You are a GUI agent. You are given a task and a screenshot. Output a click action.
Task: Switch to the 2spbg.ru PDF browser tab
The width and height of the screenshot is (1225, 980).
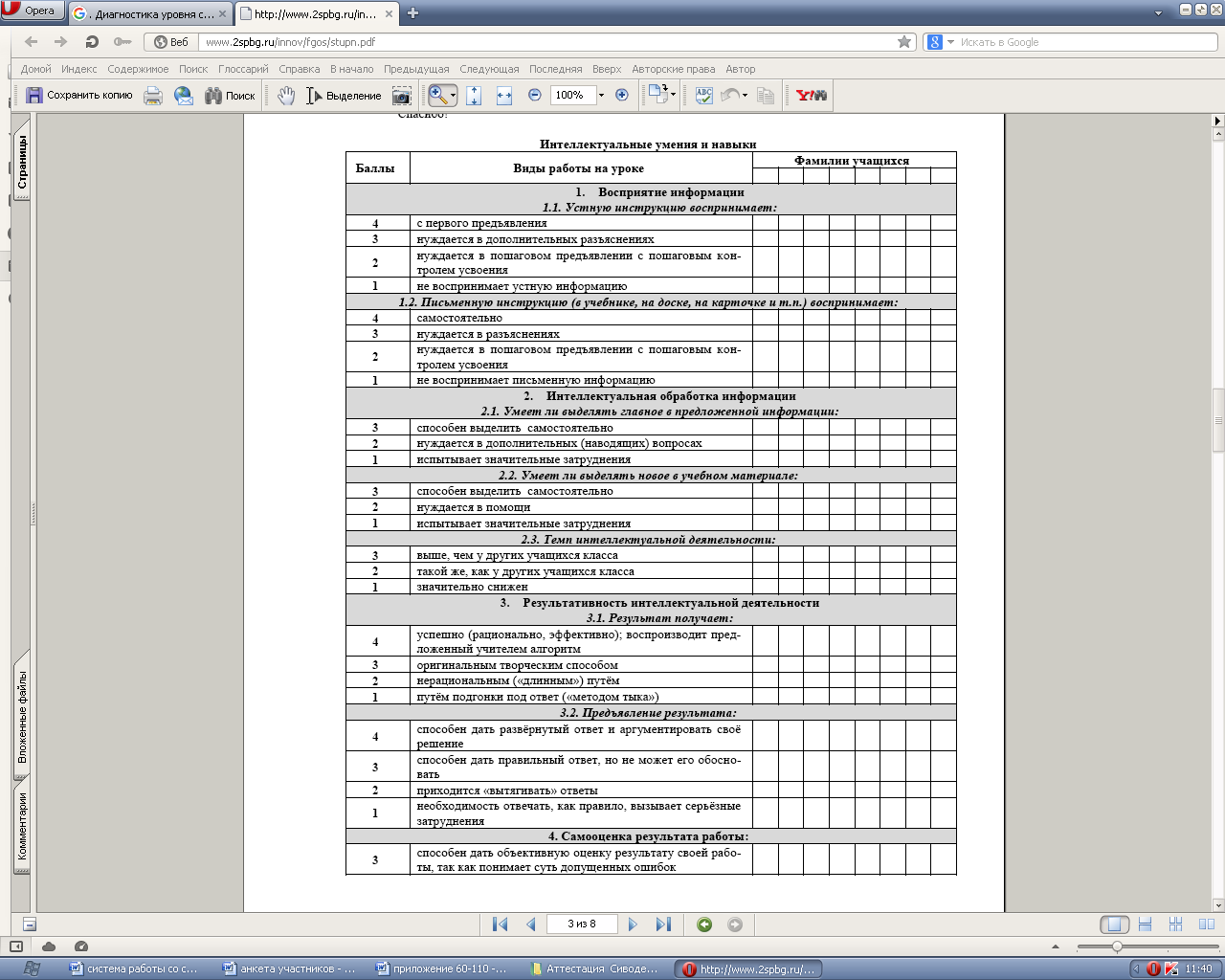click(316, 13)
